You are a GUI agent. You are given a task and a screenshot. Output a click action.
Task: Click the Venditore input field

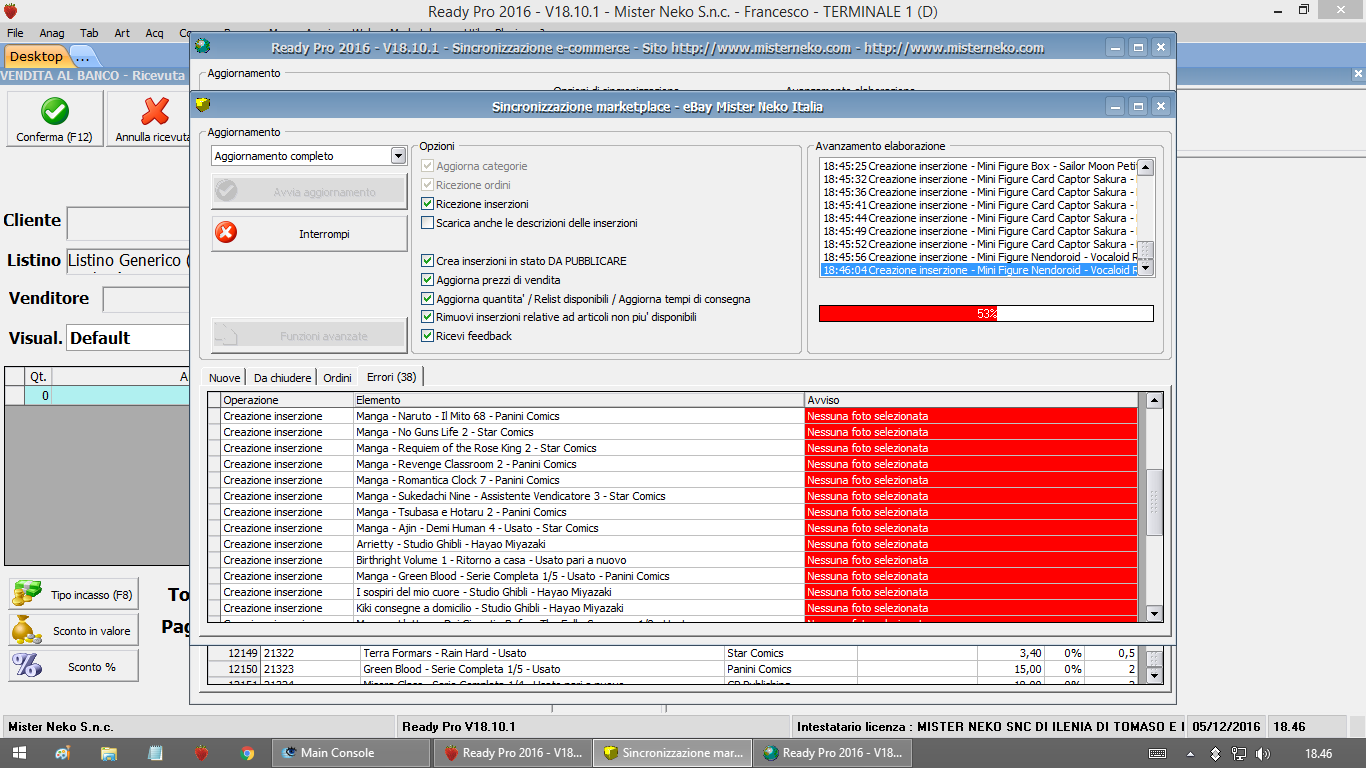[146, 299]
